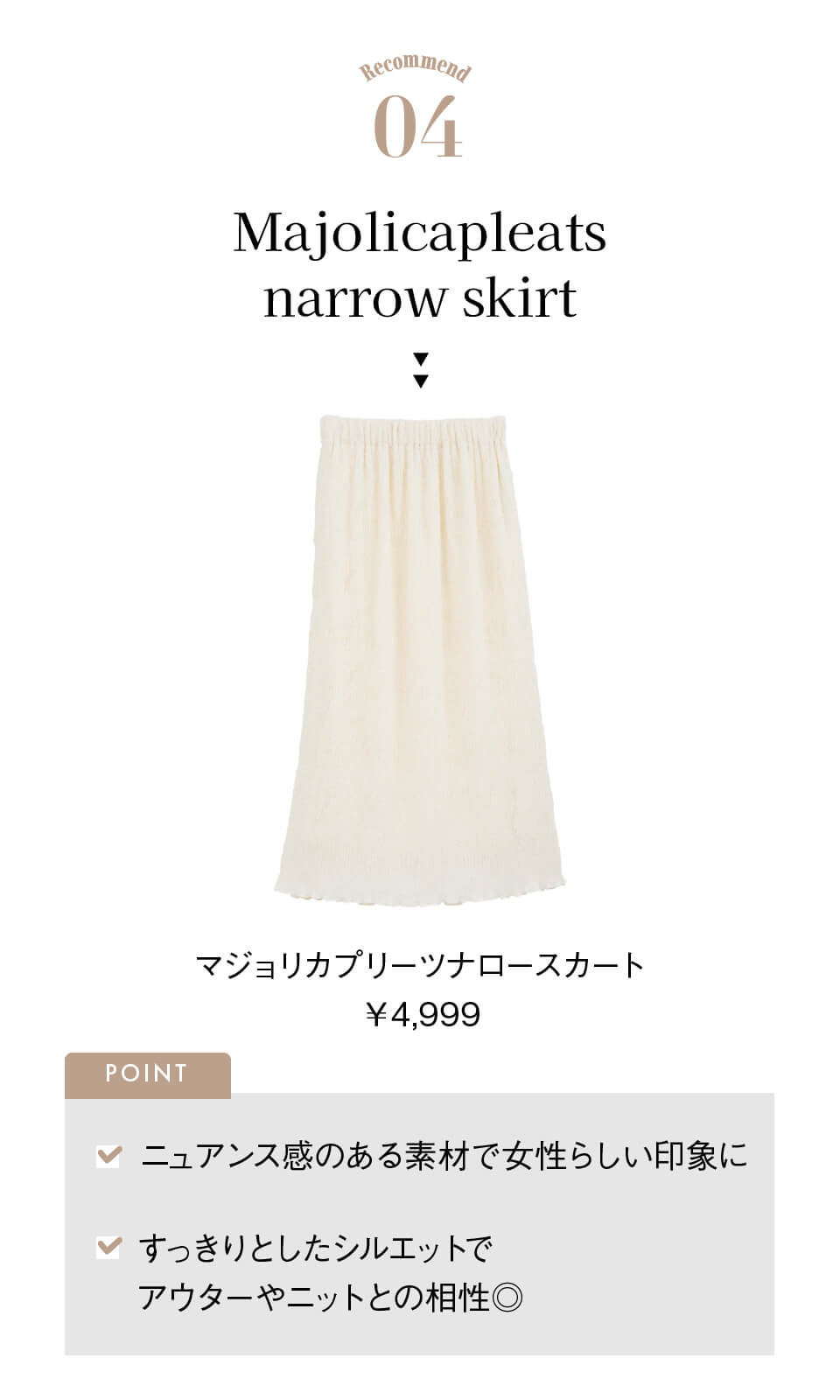
Task: Click the large 04 numeral
Action: (x=418, y=128)
